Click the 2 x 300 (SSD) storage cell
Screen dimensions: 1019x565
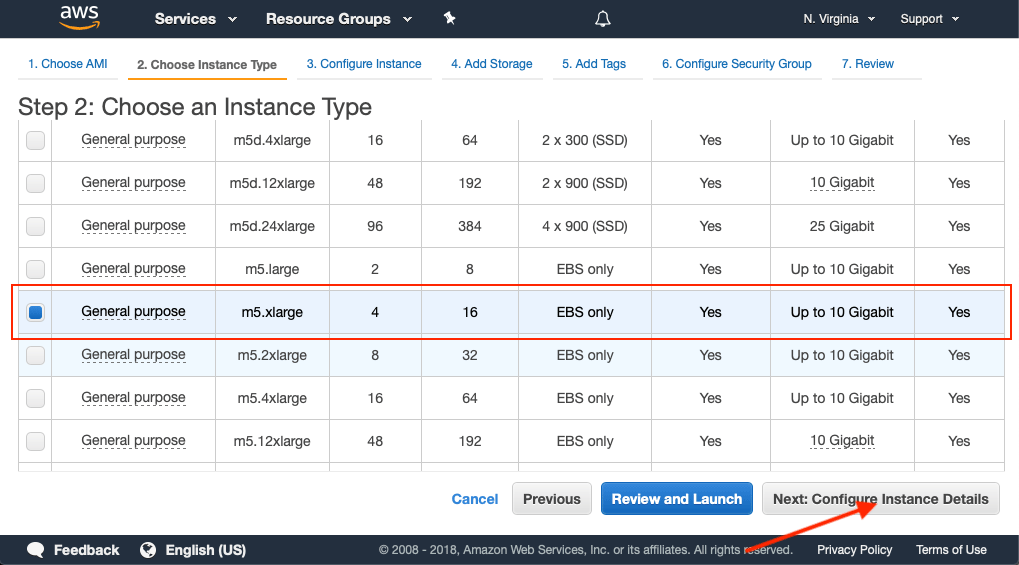tap(585, 140)
